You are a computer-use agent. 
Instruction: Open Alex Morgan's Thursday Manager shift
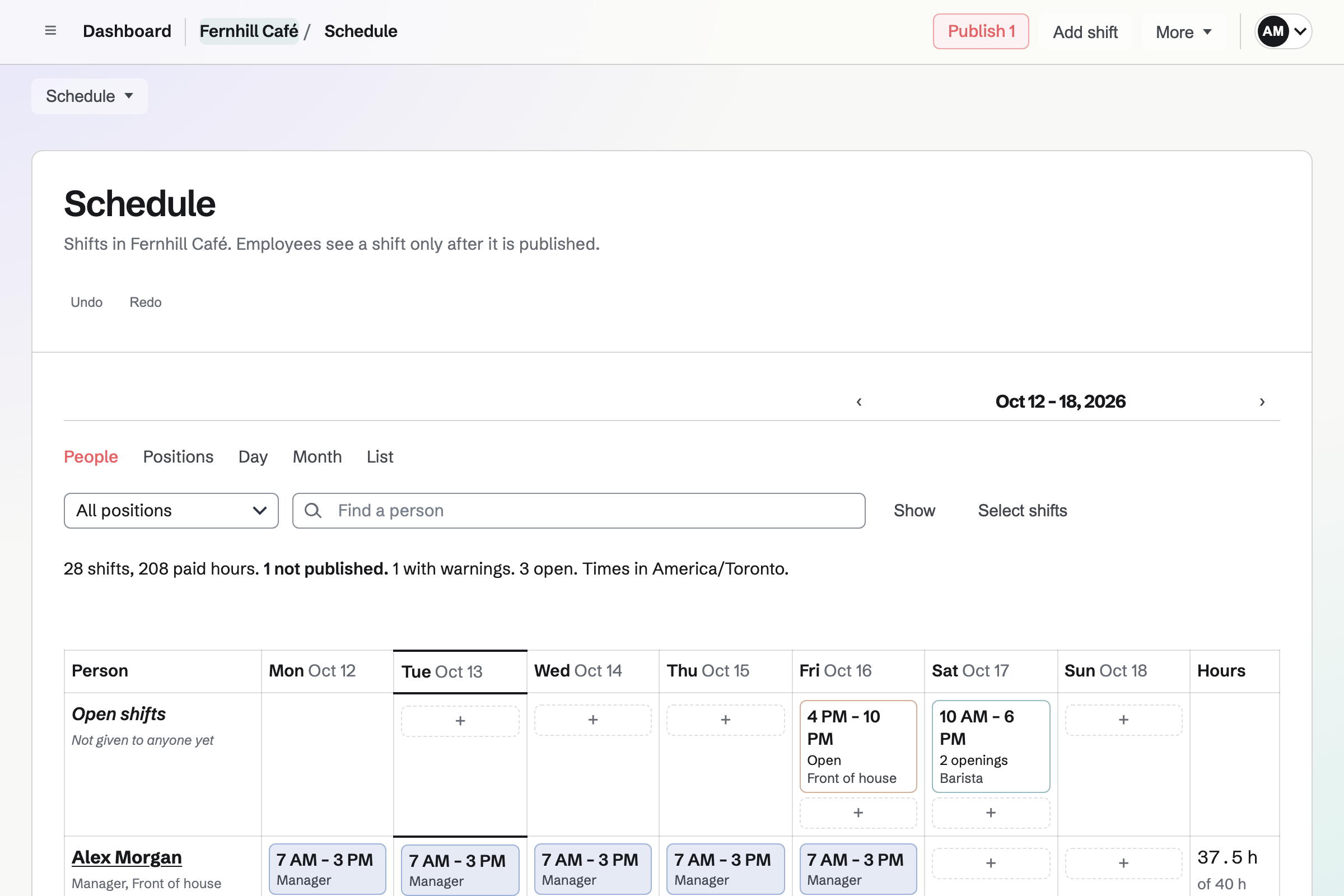click(726, 869)
